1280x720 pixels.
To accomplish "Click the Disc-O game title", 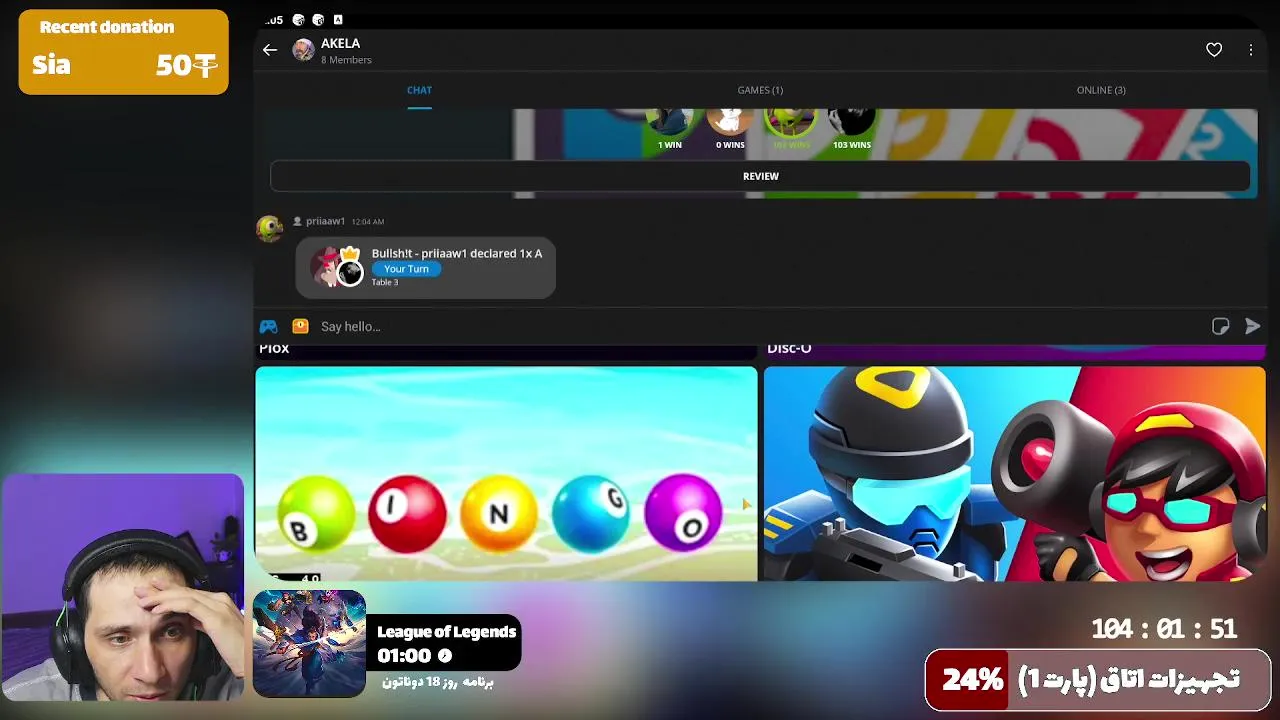I will tap(789, 348).
